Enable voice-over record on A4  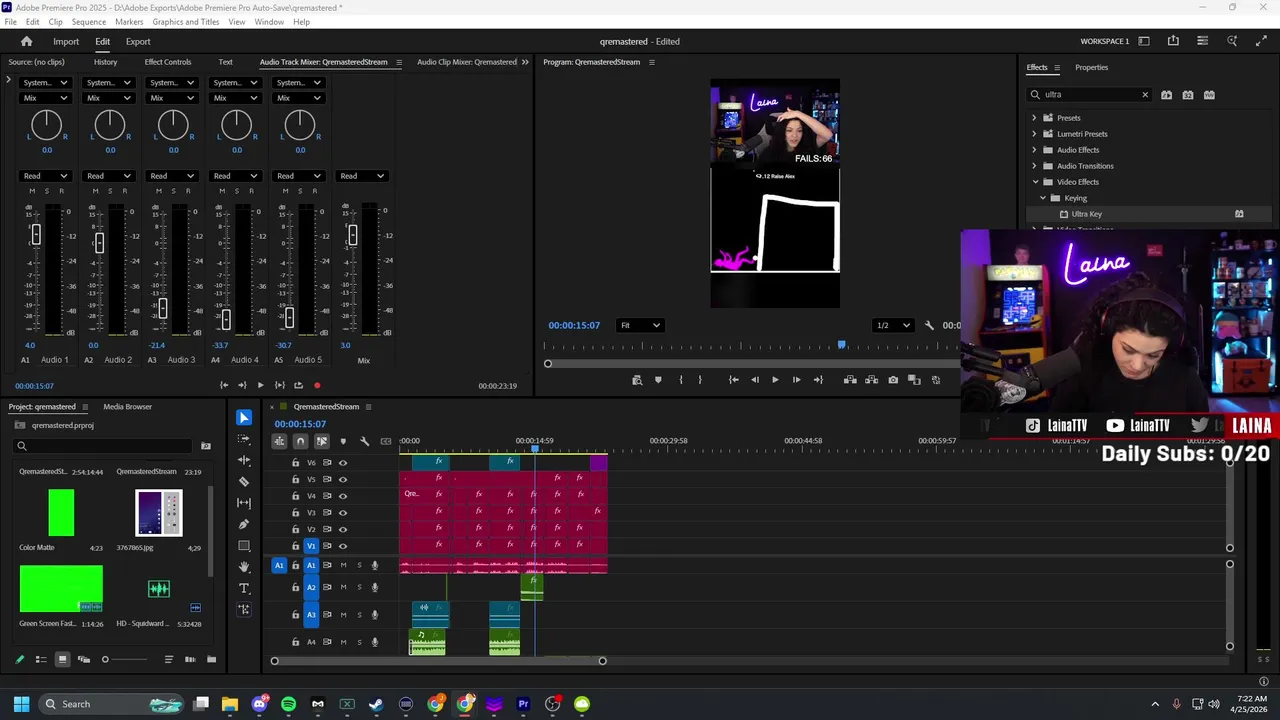(x=375, y=642)
